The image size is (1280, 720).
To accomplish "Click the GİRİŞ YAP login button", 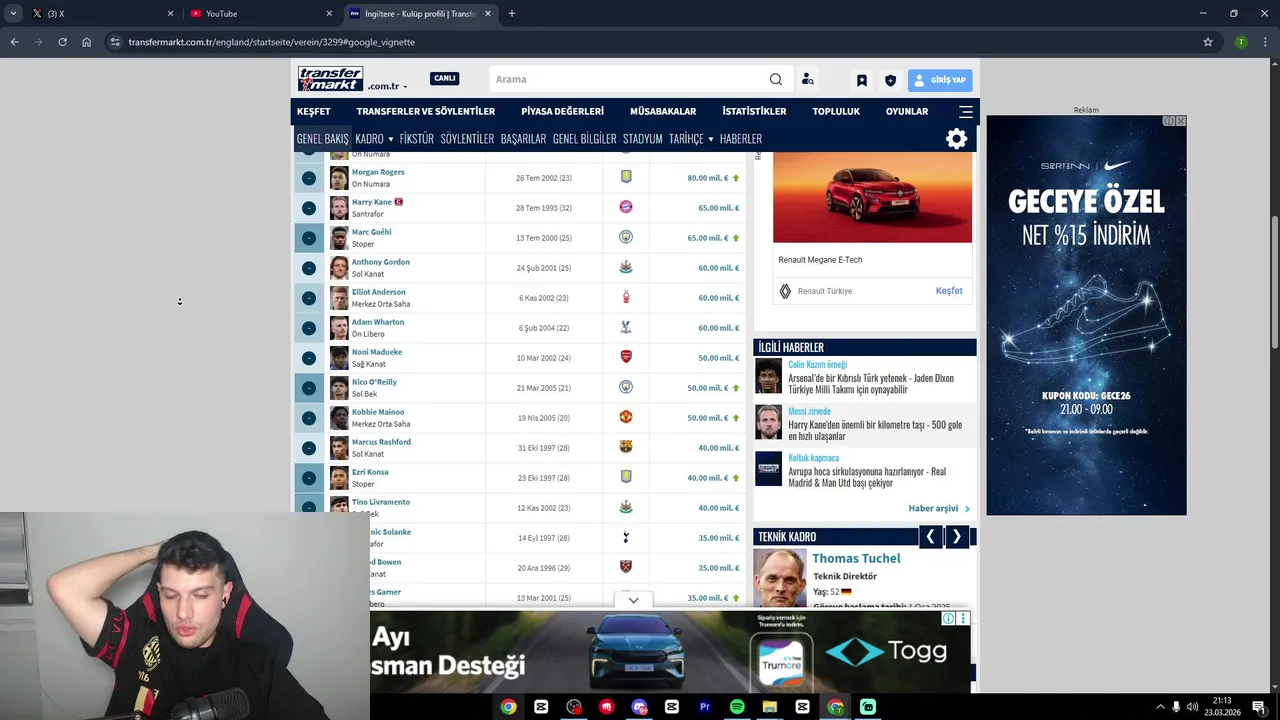I will (x=940, y=80).
